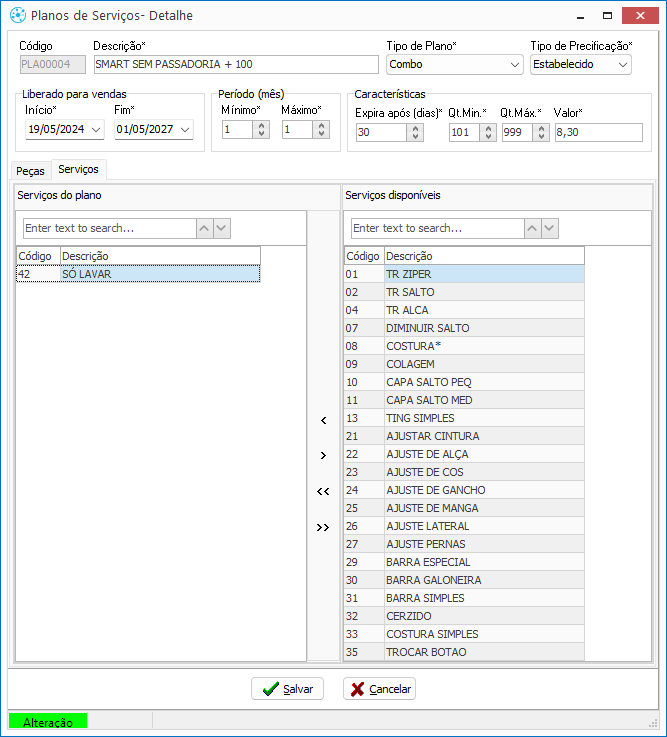
Task: Decrease Qt.Máx. value
Action: tap(541, 136)
